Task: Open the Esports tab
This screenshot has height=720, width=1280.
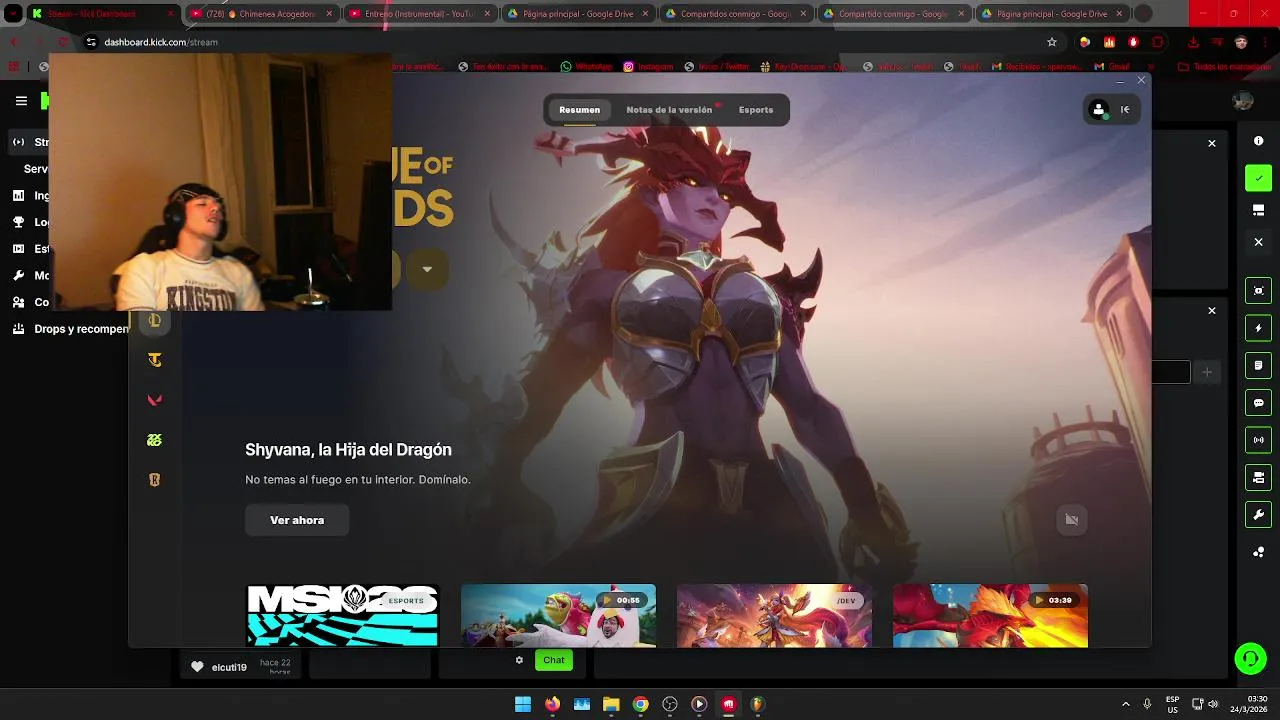Action: (x=756, y=110)
